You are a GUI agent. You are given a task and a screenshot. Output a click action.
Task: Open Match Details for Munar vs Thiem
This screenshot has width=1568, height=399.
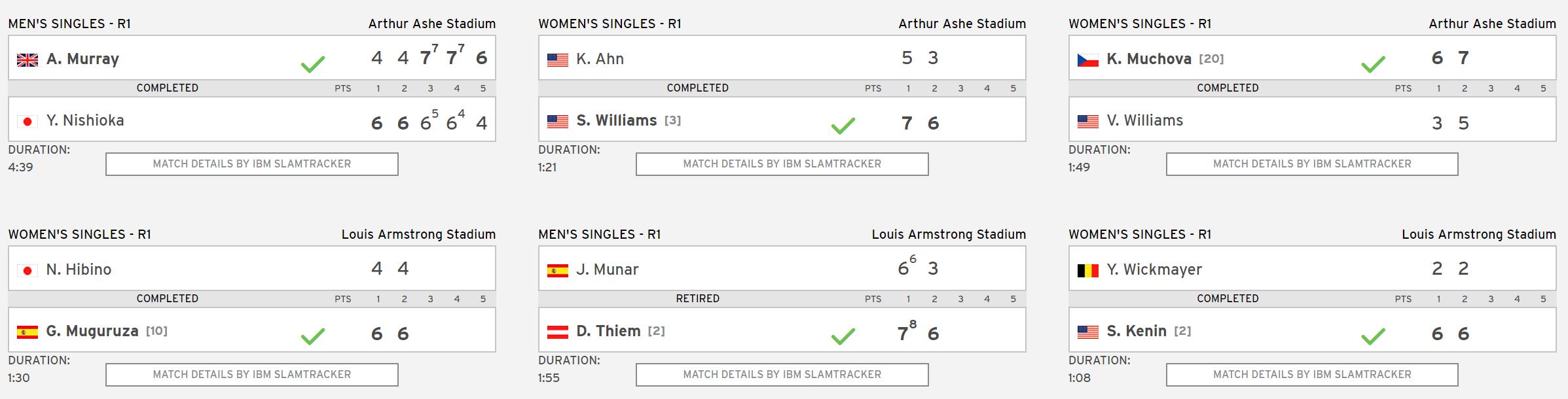782,375
